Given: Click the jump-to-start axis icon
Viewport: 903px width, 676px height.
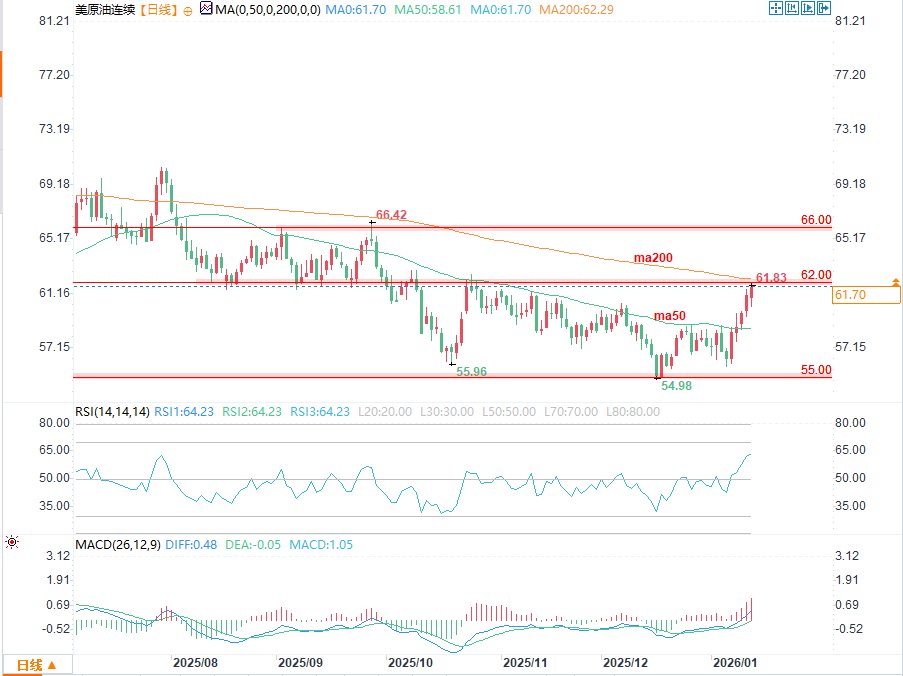Looking at the screenshot, I should click(x=792, y=8).
